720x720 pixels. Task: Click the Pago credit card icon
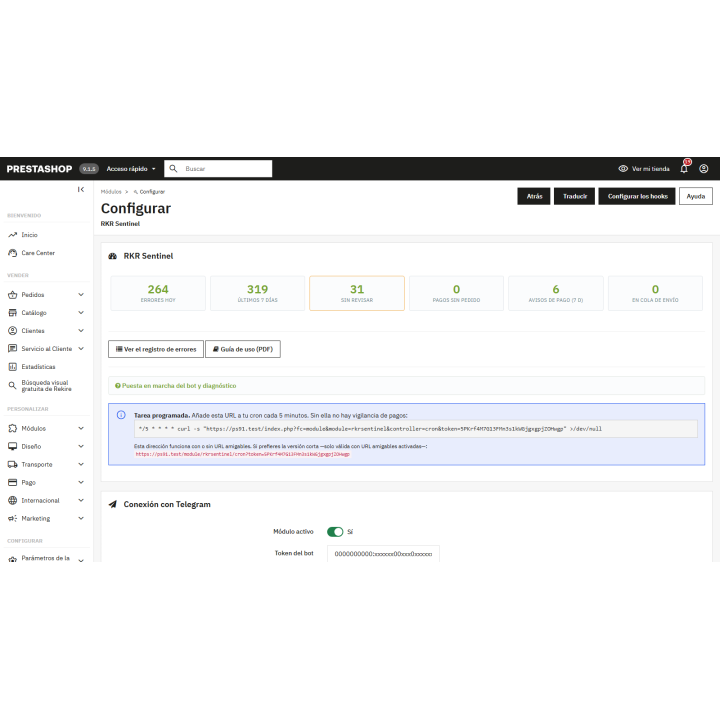(12, 483)
